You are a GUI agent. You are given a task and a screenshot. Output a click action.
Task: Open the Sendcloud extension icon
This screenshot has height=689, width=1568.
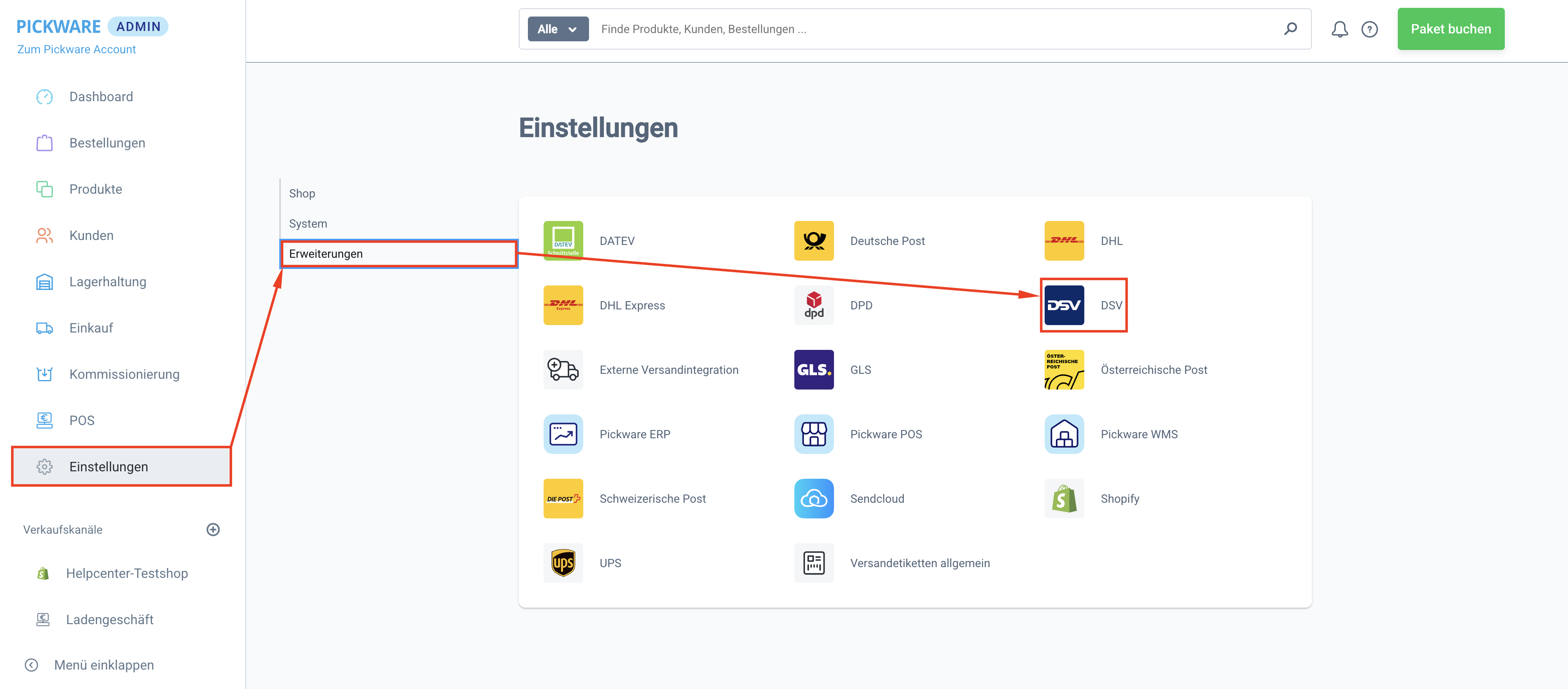[x=813, y=499]
